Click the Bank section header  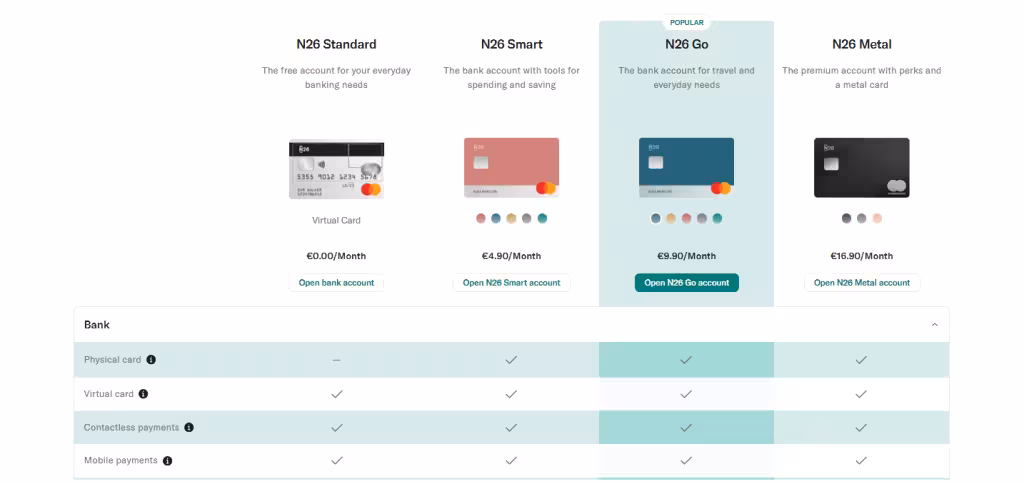pyautogui.click(x=97, y=325)
